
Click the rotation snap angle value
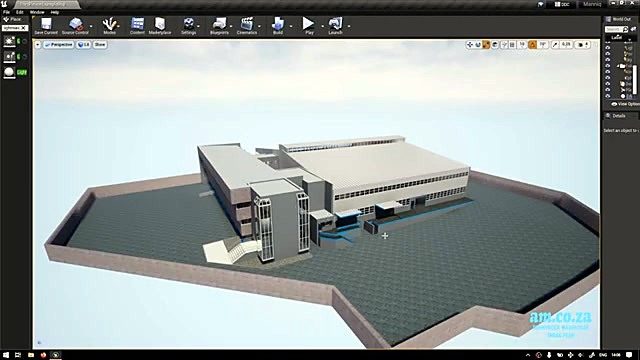pos(542,44)
